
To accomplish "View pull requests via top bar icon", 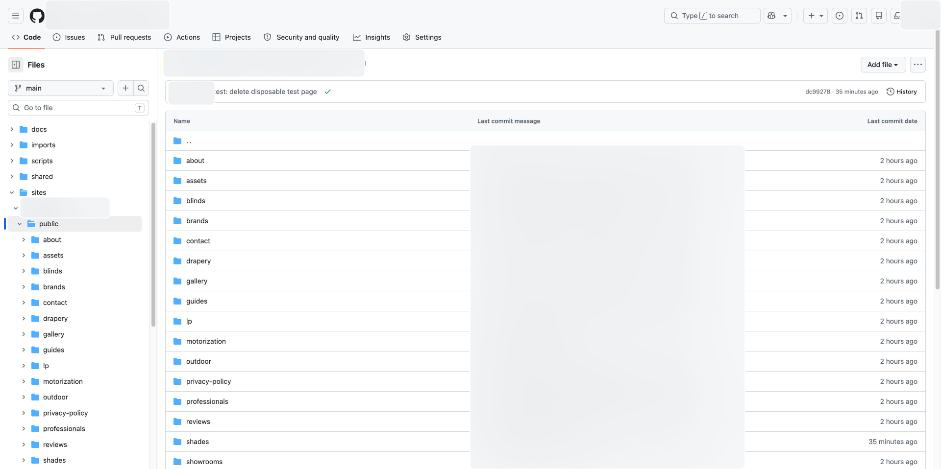I will click(859, 16).
